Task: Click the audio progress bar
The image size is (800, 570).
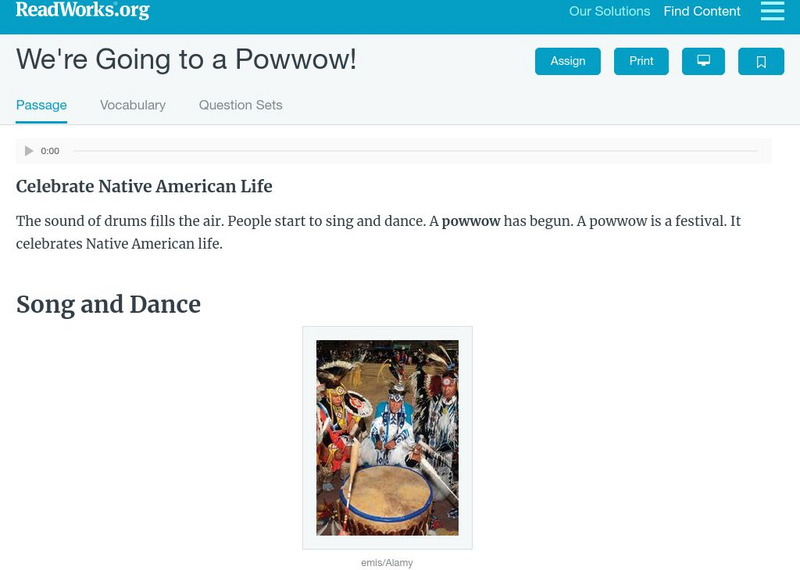Action: point(415,151)
